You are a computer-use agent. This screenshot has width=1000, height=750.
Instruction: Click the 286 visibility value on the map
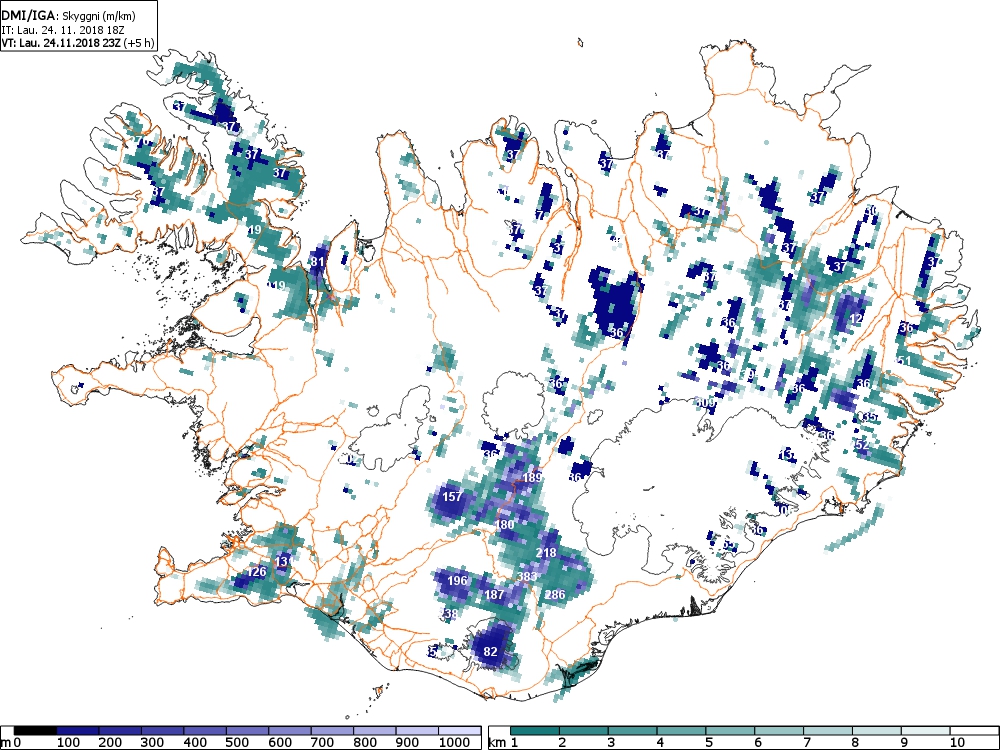coord(555,595)
